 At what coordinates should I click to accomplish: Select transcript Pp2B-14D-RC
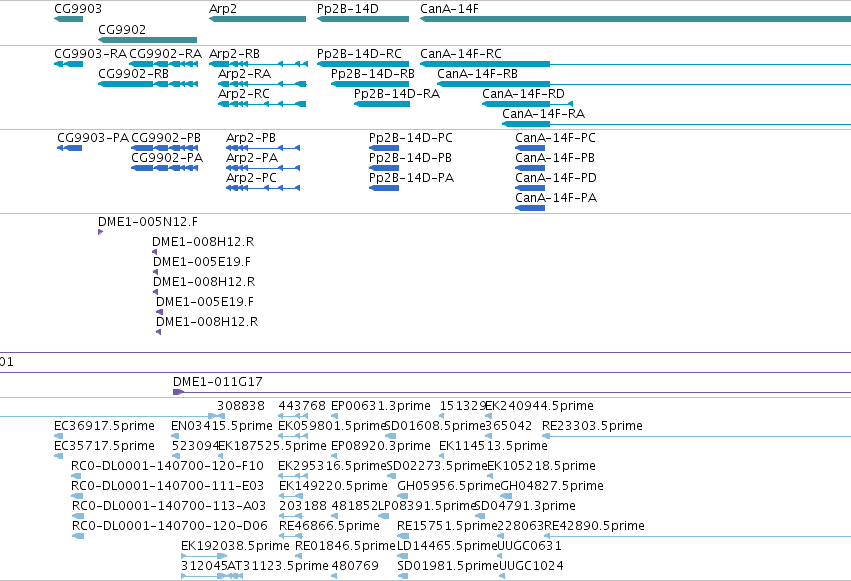(x=363, y=64)
